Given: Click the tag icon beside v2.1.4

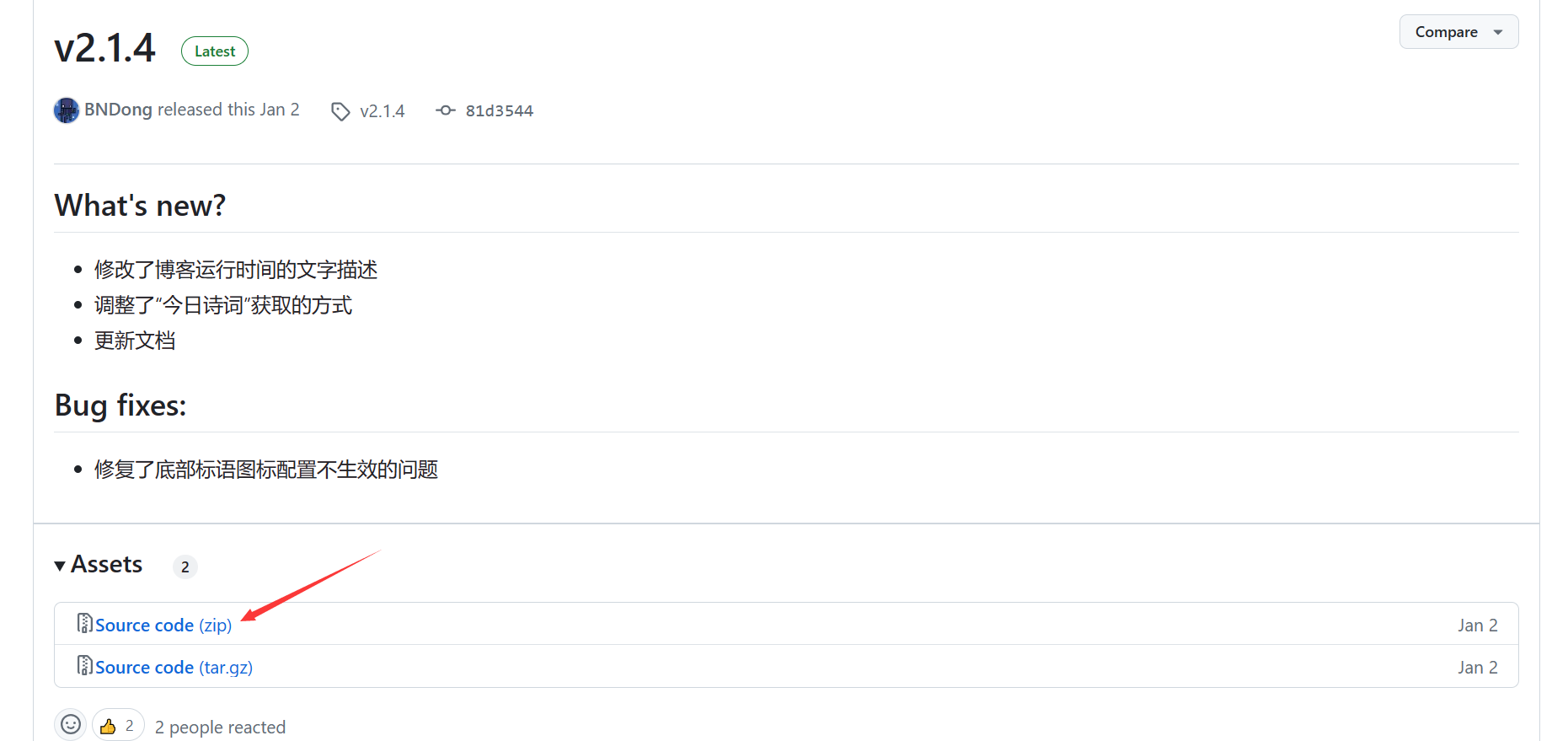Looking at the screenshot, I should coord(340,111).
